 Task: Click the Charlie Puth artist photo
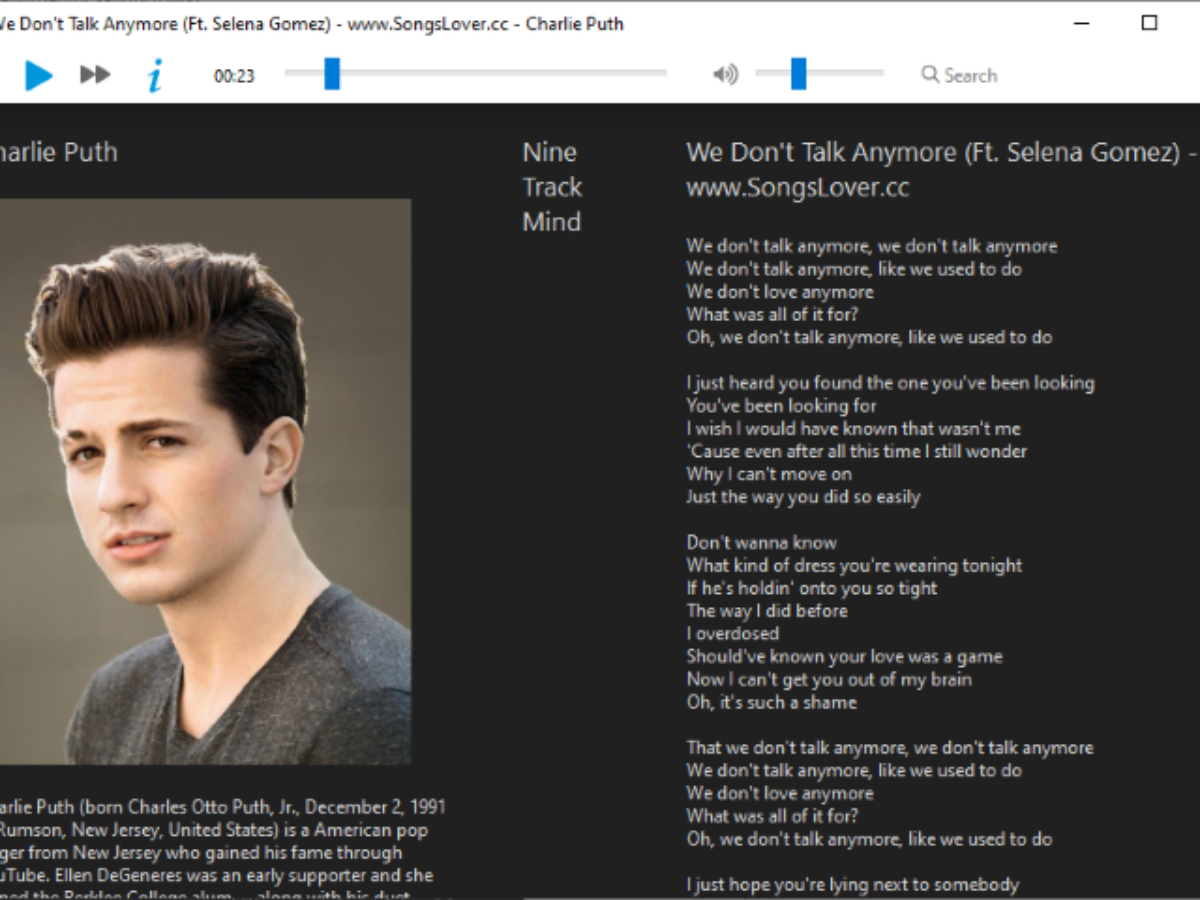[x=205, y=481]
